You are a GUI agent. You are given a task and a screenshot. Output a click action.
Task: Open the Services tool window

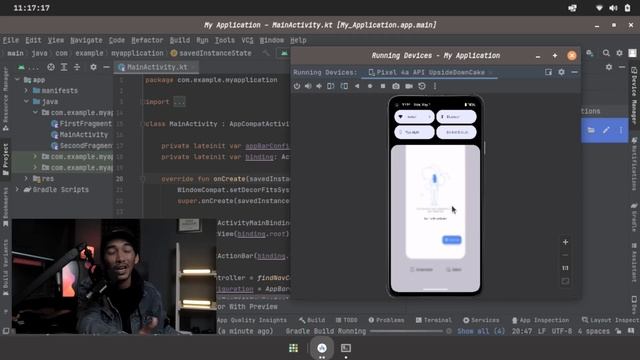click(481, 320)
